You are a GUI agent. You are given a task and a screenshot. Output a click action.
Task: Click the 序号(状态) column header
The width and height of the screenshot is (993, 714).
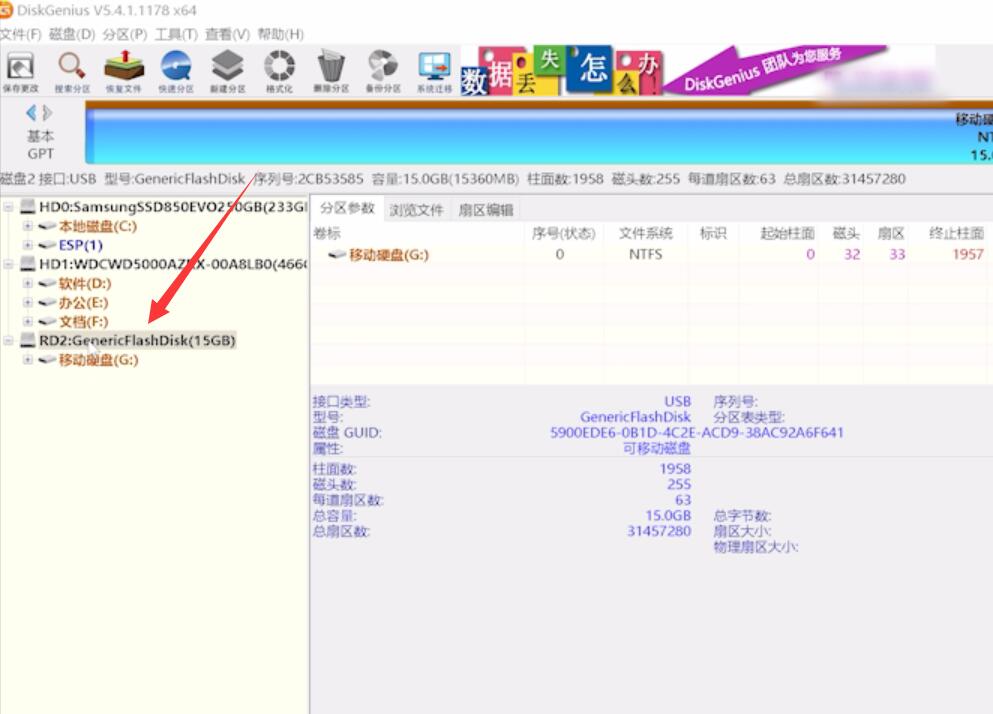tap(563, 234)
